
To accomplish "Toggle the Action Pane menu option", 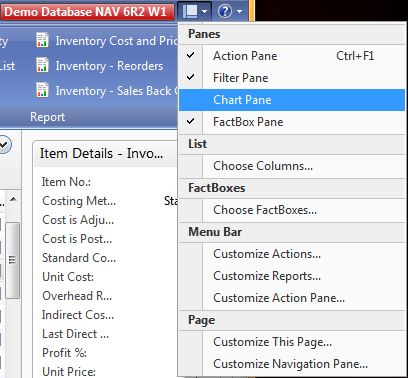I will click(292, 56).
